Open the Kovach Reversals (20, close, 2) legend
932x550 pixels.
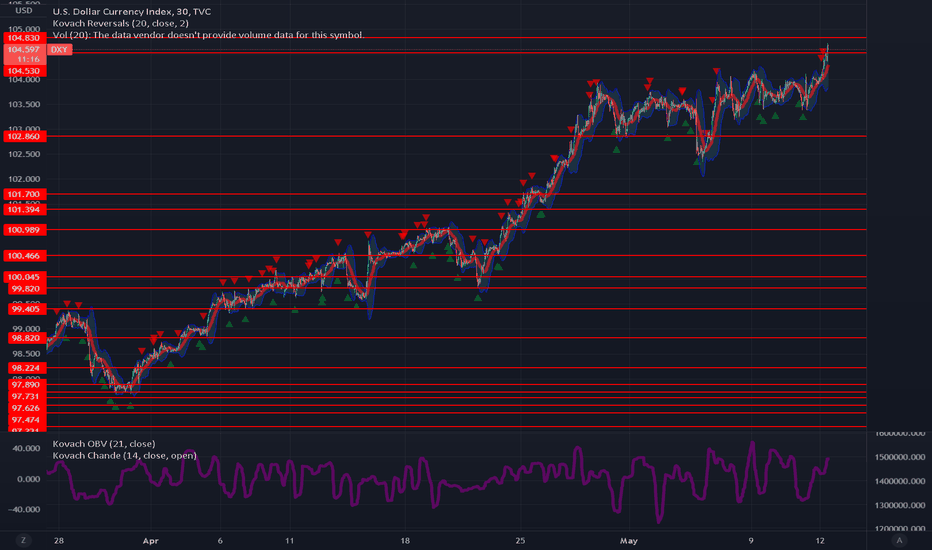[121, 23]
